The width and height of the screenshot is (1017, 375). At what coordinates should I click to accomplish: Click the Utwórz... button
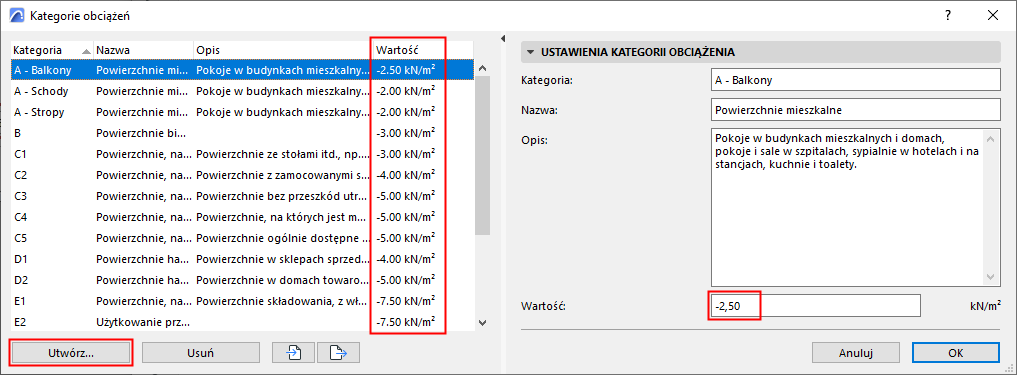(x=71, y=353)
